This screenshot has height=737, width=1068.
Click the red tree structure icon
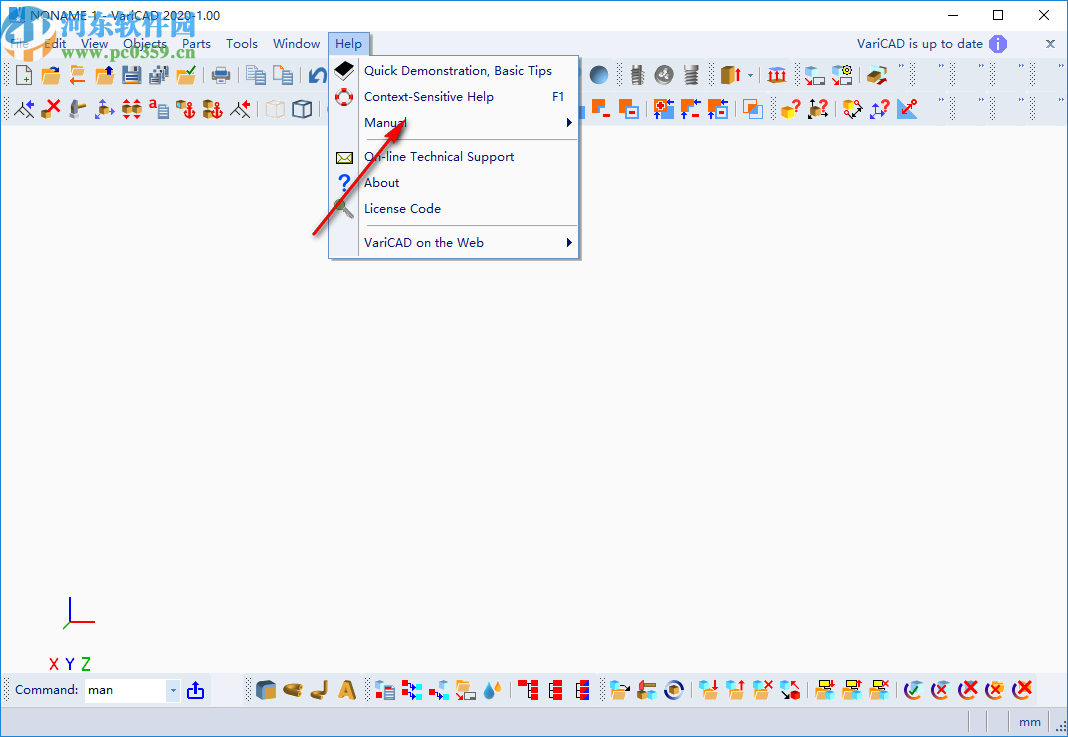pyautogui.click(x=528, y=690)
